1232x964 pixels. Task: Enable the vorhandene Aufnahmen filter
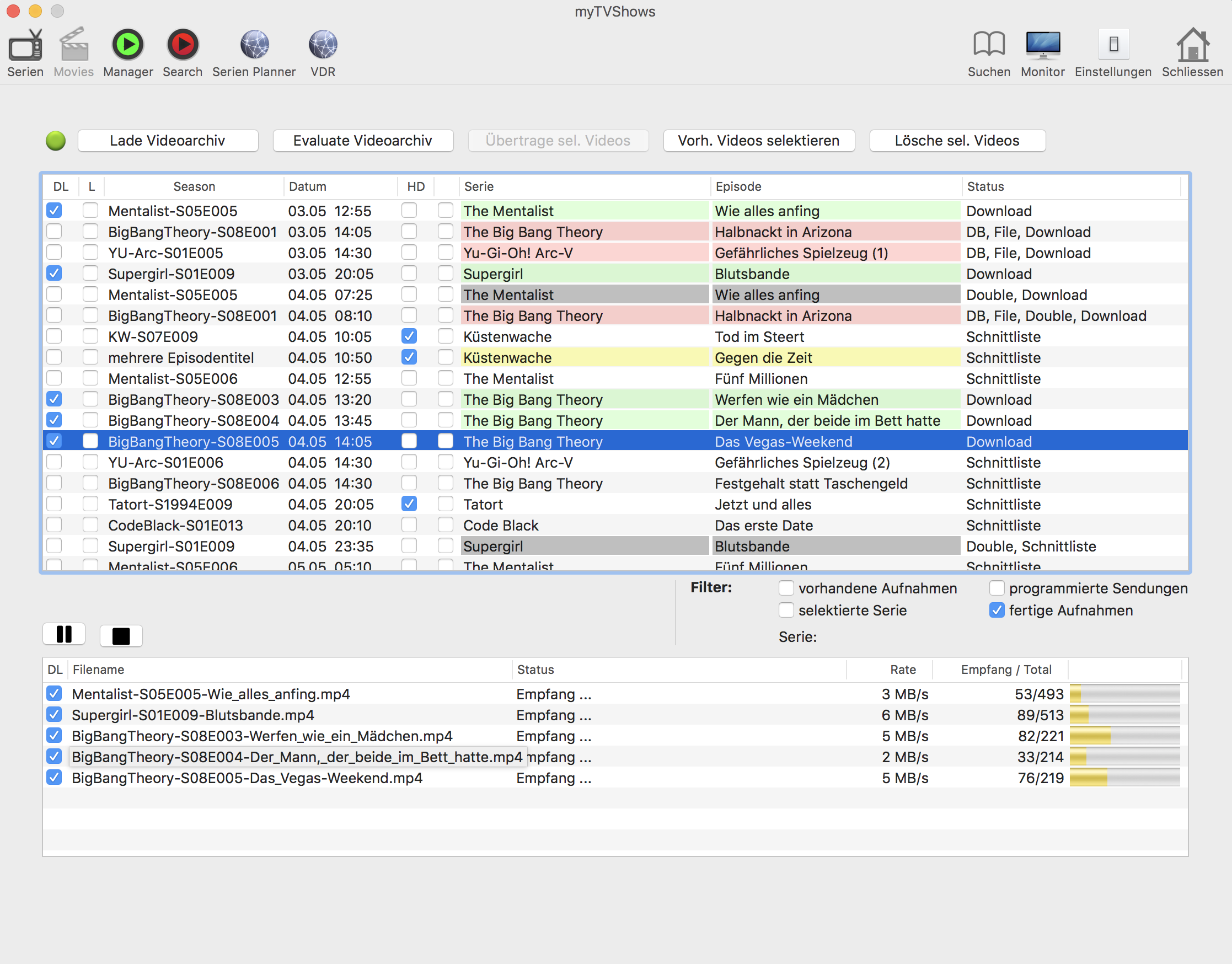[786, 588]
